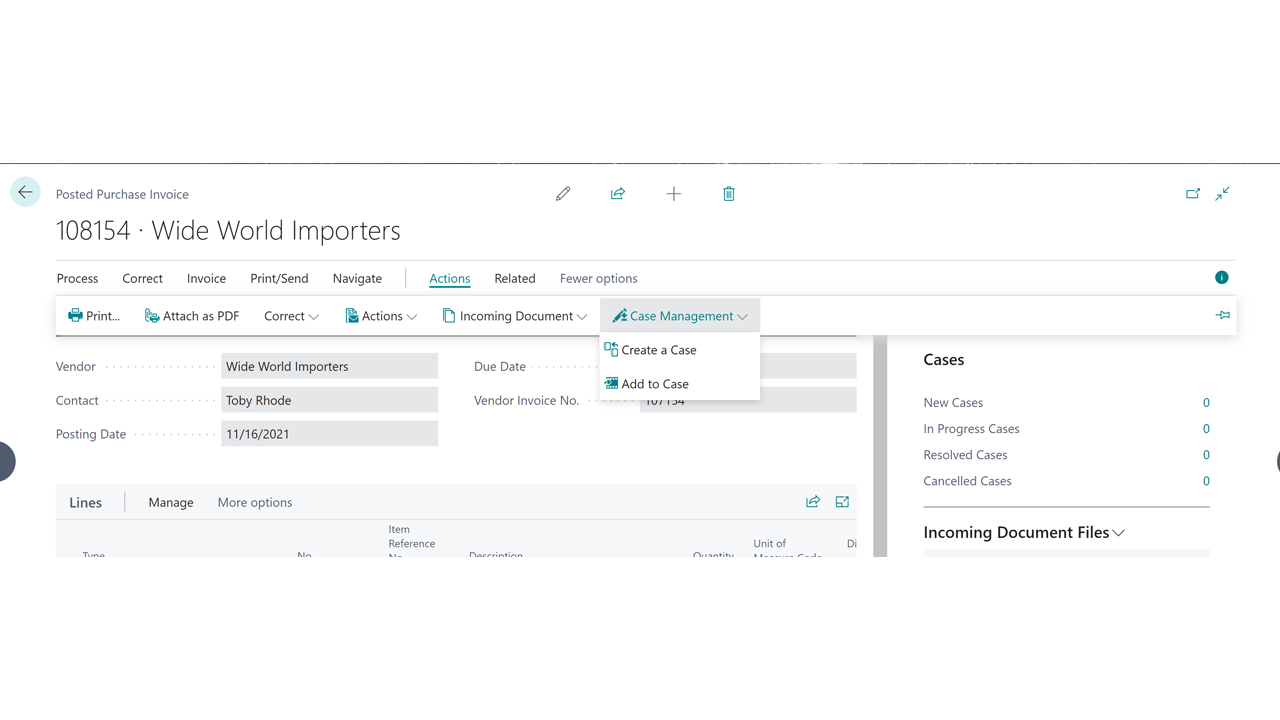Expand the Incoming Document dropdown
This screenshot has height=720, width=1280.
[515, 316]
